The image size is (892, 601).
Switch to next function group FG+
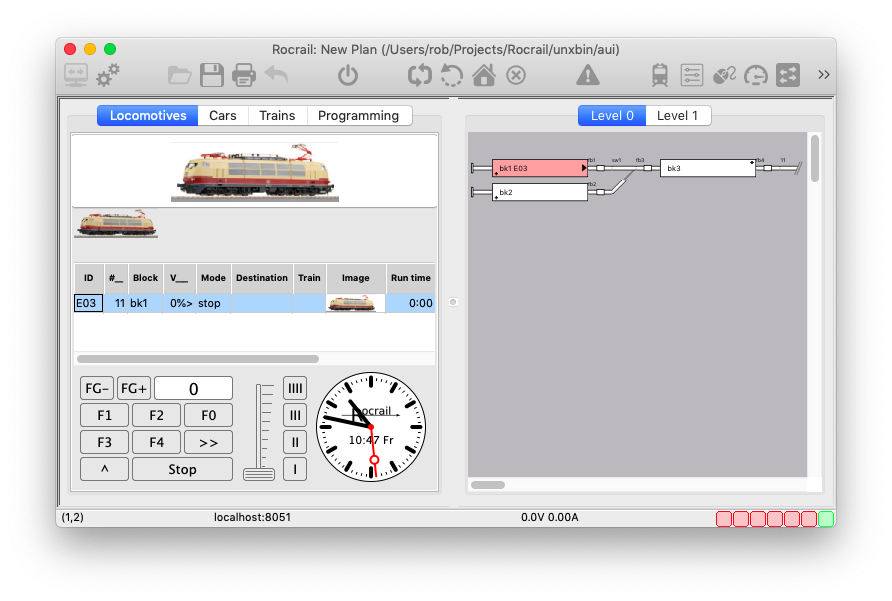pos(134,388)
